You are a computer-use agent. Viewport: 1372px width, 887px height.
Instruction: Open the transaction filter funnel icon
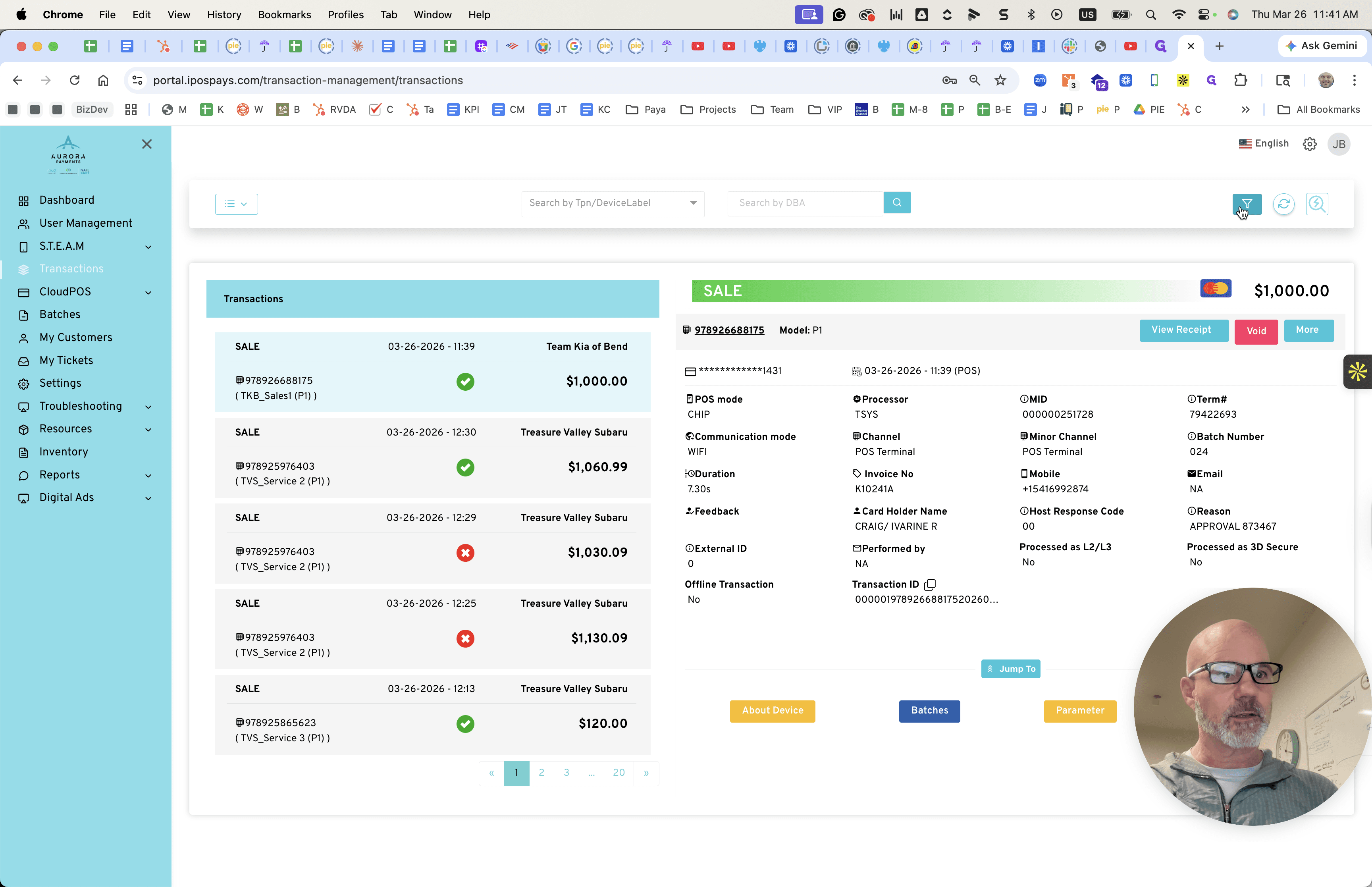(1247, 204)
